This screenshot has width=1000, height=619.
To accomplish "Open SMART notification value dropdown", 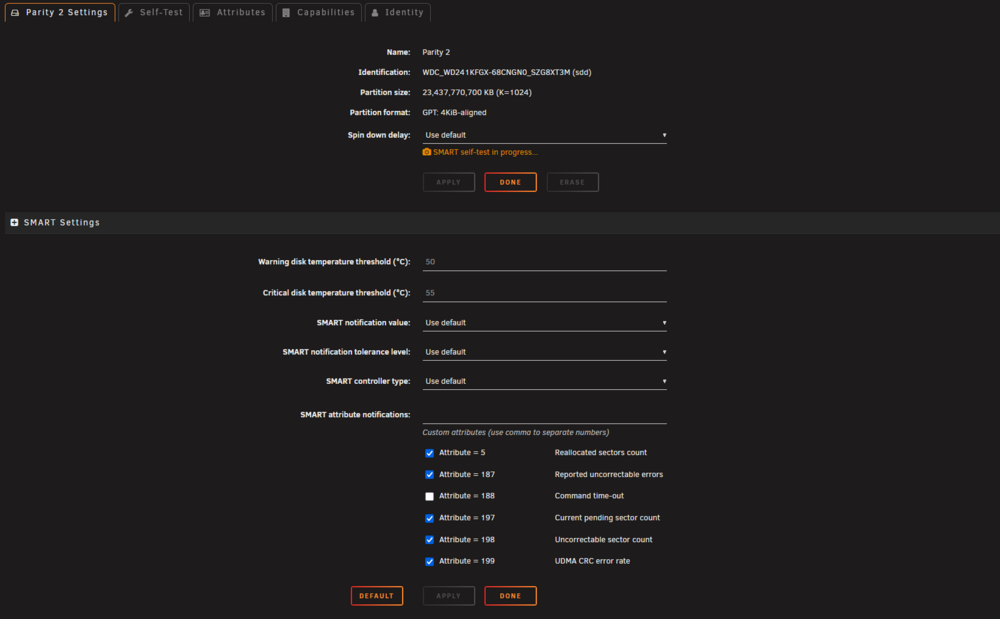I will click(x=544, y=323).
